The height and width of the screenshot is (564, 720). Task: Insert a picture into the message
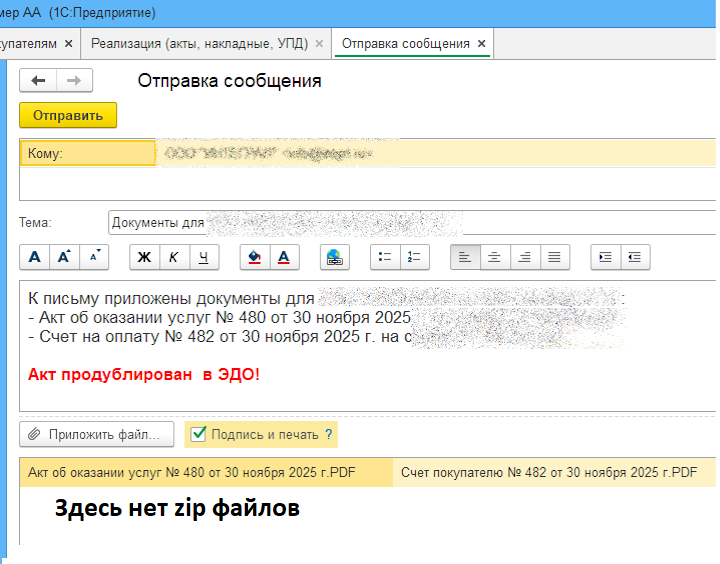pyautogui.click(x=334, y=257)
